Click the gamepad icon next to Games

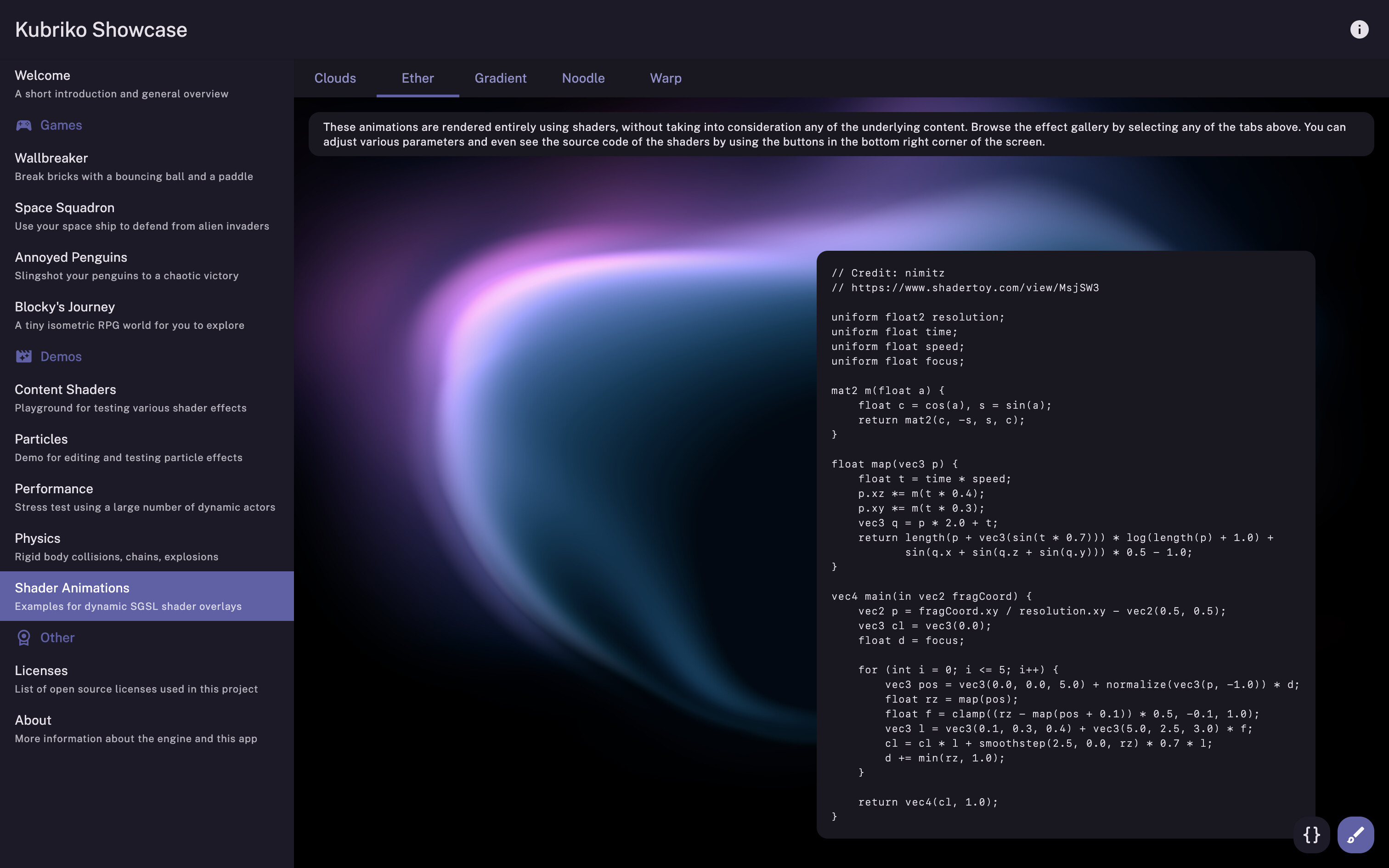(x=23, y=125)
